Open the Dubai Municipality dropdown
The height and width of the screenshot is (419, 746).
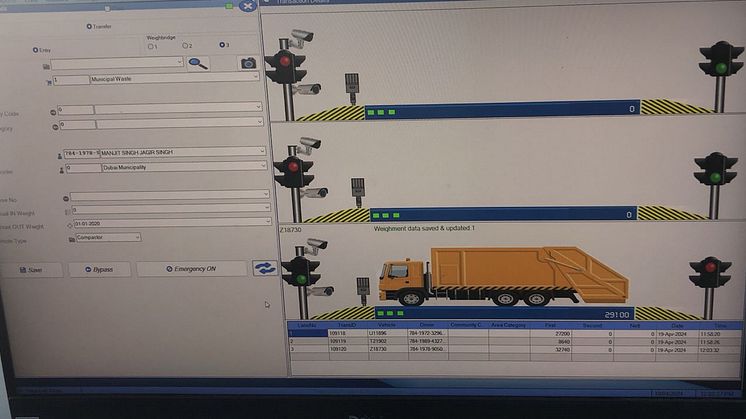tap(263, 167)
